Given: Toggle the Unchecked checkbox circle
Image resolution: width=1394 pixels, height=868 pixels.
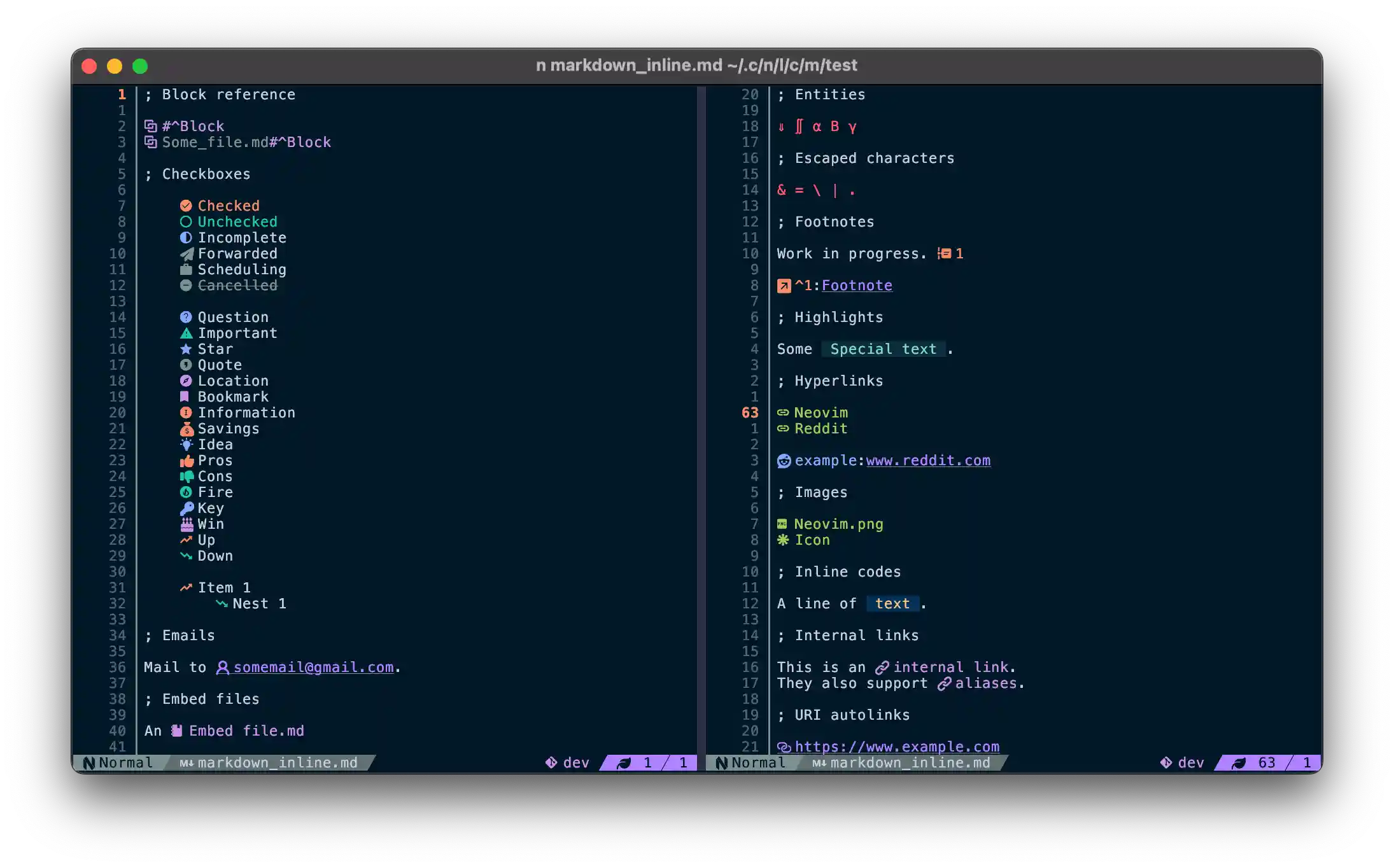Looking at the screenshot, I should (x=186, y=221).
